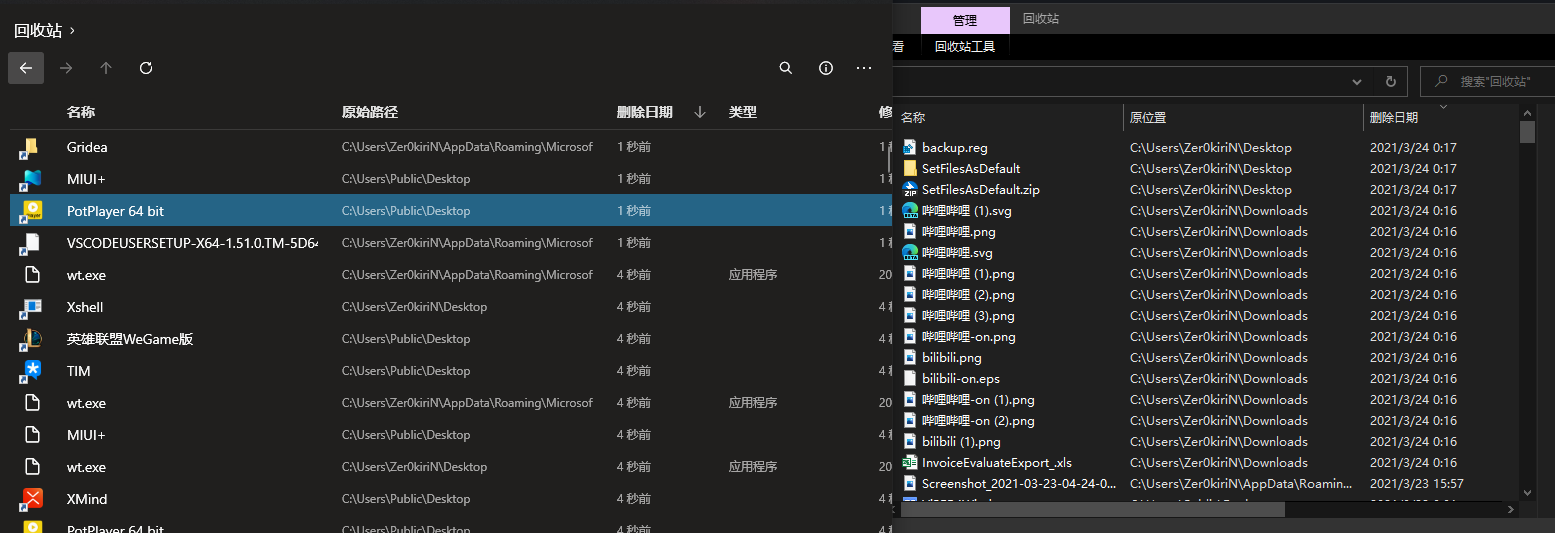
Task: Click the forward arrow navigation button
Action: coord(66,68)
